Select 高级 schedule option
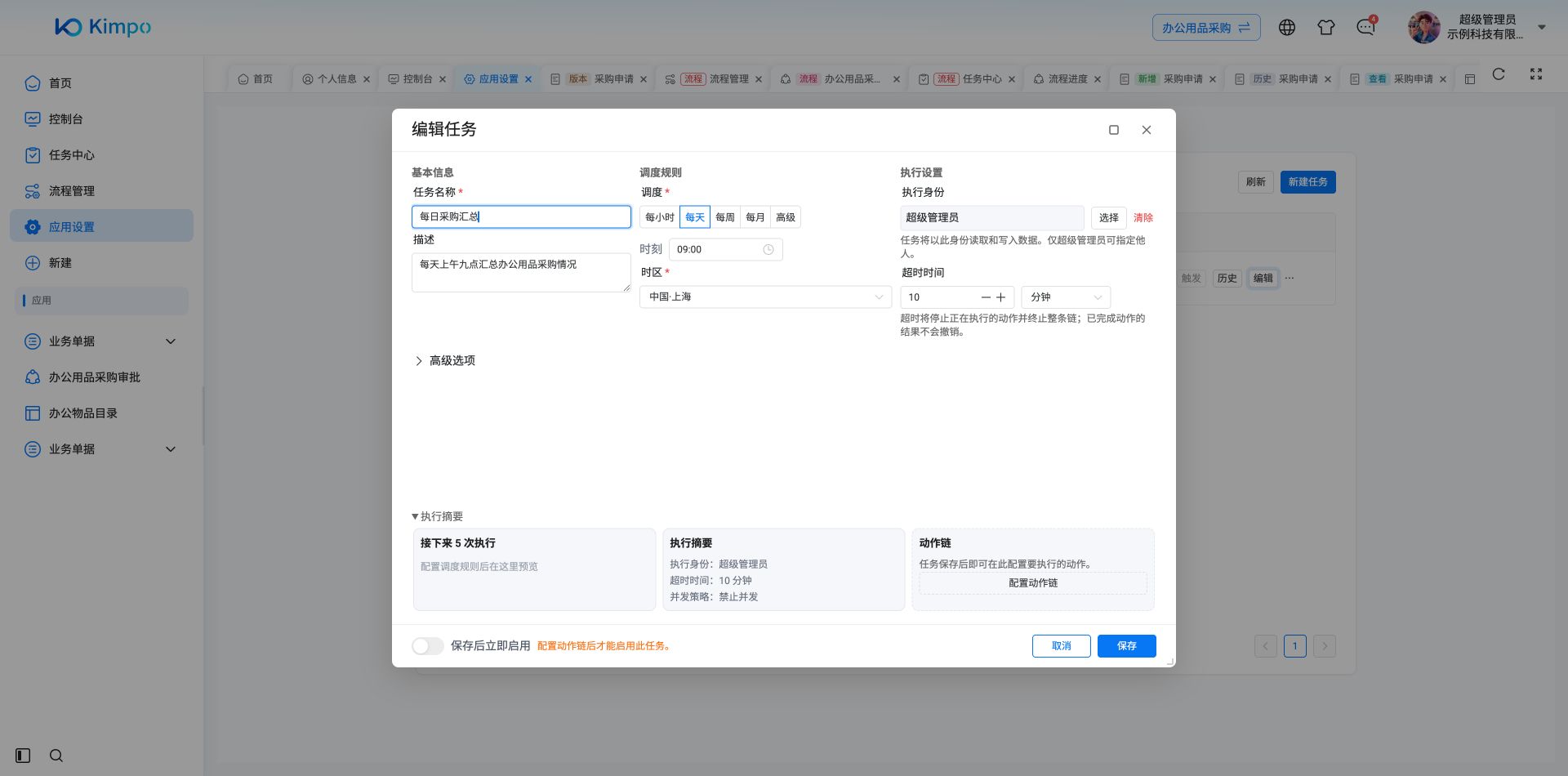 click(x=786, y=217)
